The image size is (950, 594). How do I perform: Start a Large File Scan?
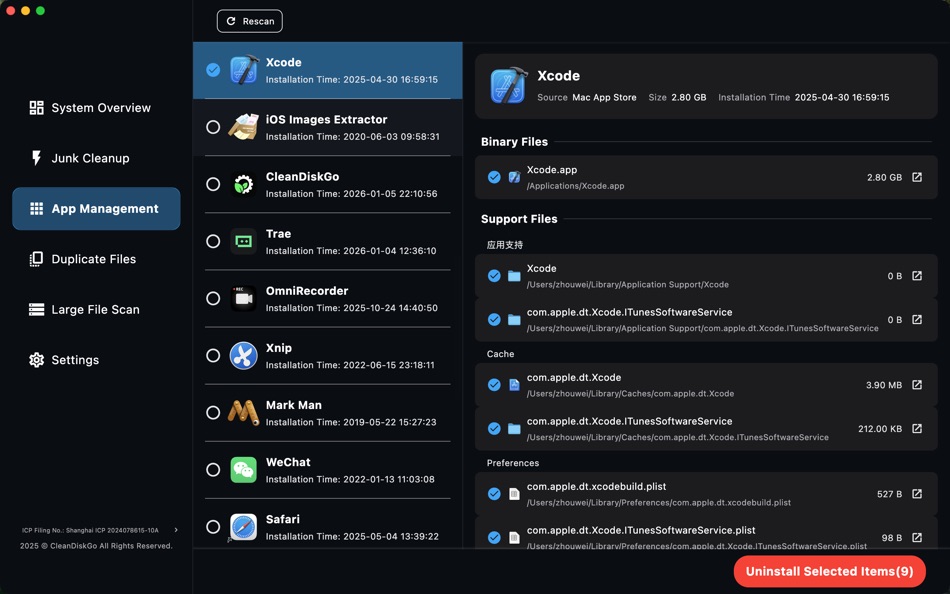click(x=96, y=309)
